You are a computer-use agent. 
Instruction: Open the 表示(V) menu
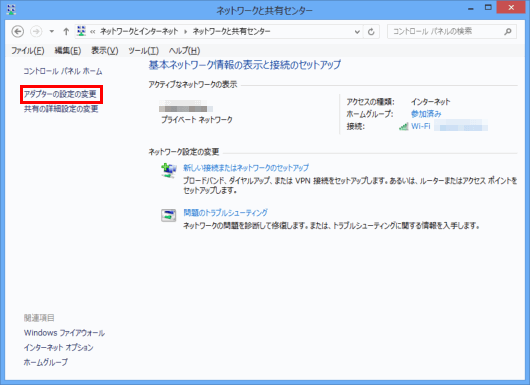pos(104,51)
